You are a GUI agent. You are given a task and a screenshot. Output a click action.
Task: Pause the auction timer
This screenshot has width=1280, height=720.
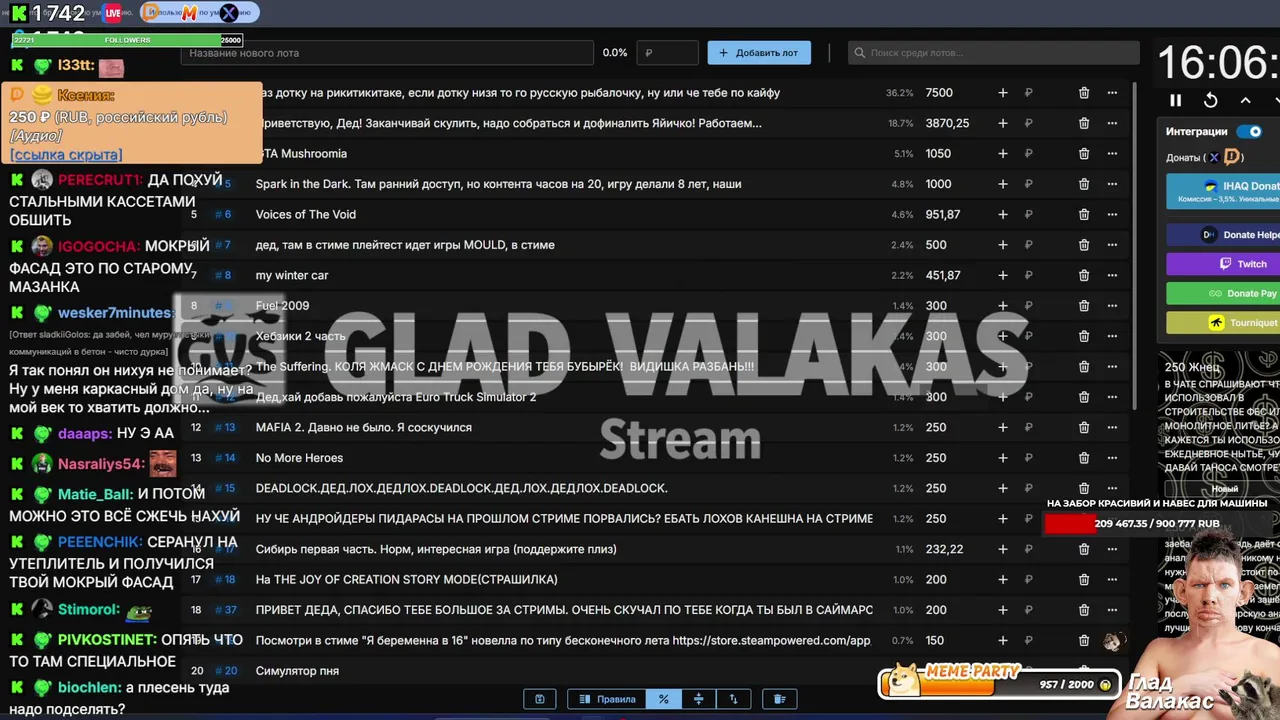coord(1176,100)
